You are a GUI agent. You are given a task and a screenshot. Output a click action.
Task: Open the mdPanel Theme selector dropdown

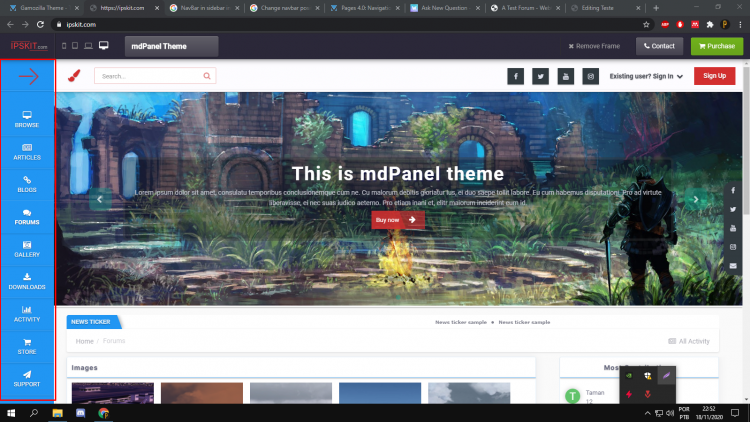(171, 46)
